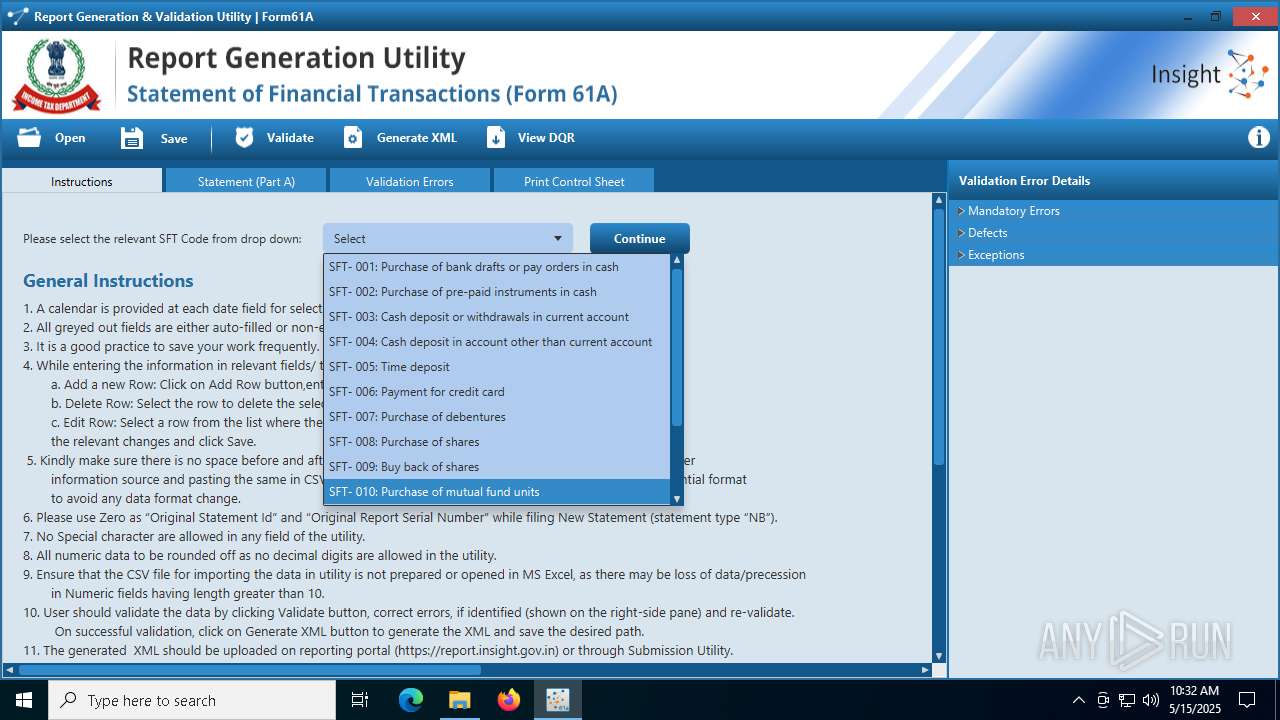Click the Validation Error Details header

[1024, 181]
